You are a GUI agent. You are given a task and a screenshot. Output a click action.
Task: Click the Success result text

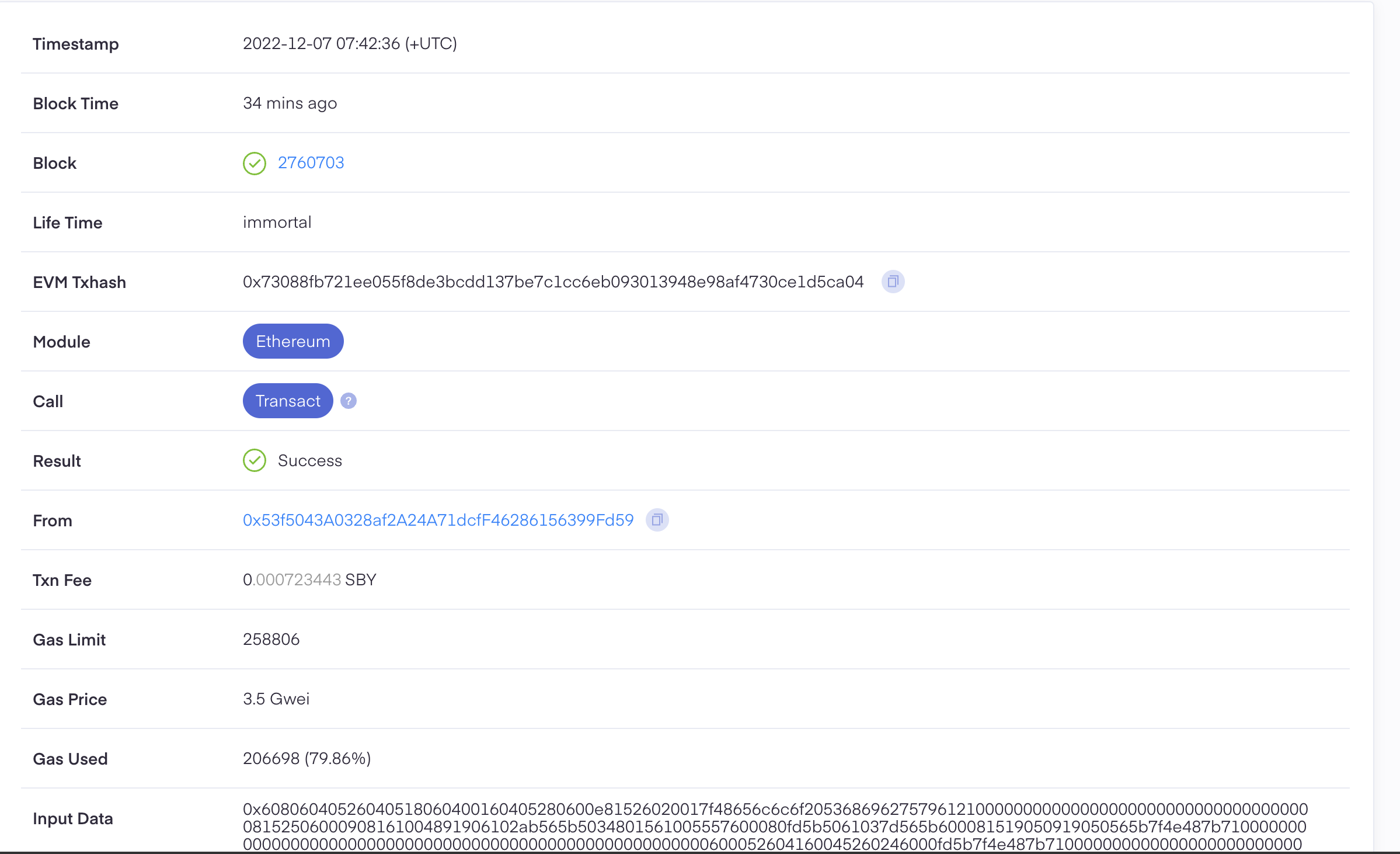(x=309, y=461)
